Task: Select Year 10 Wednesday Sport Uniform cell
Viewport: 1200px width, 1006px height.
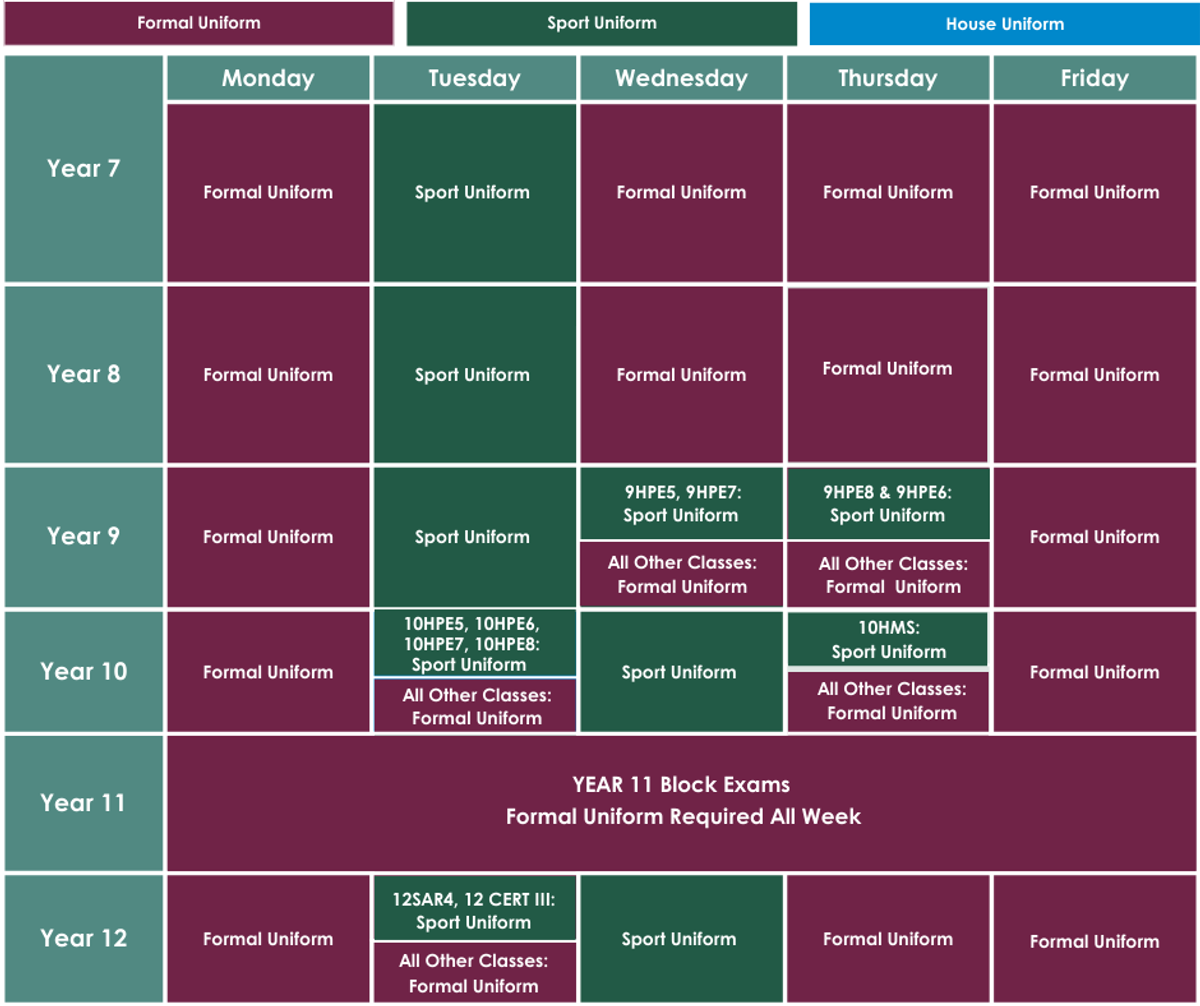Action: click(681, 672)
